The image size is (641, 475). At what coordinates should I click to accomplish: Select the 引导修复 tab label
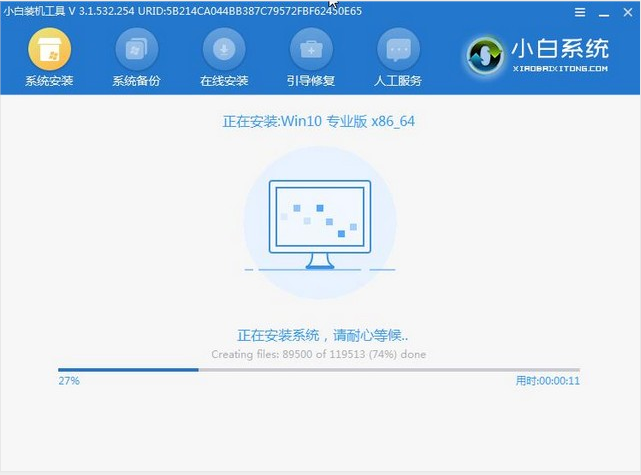311,80
